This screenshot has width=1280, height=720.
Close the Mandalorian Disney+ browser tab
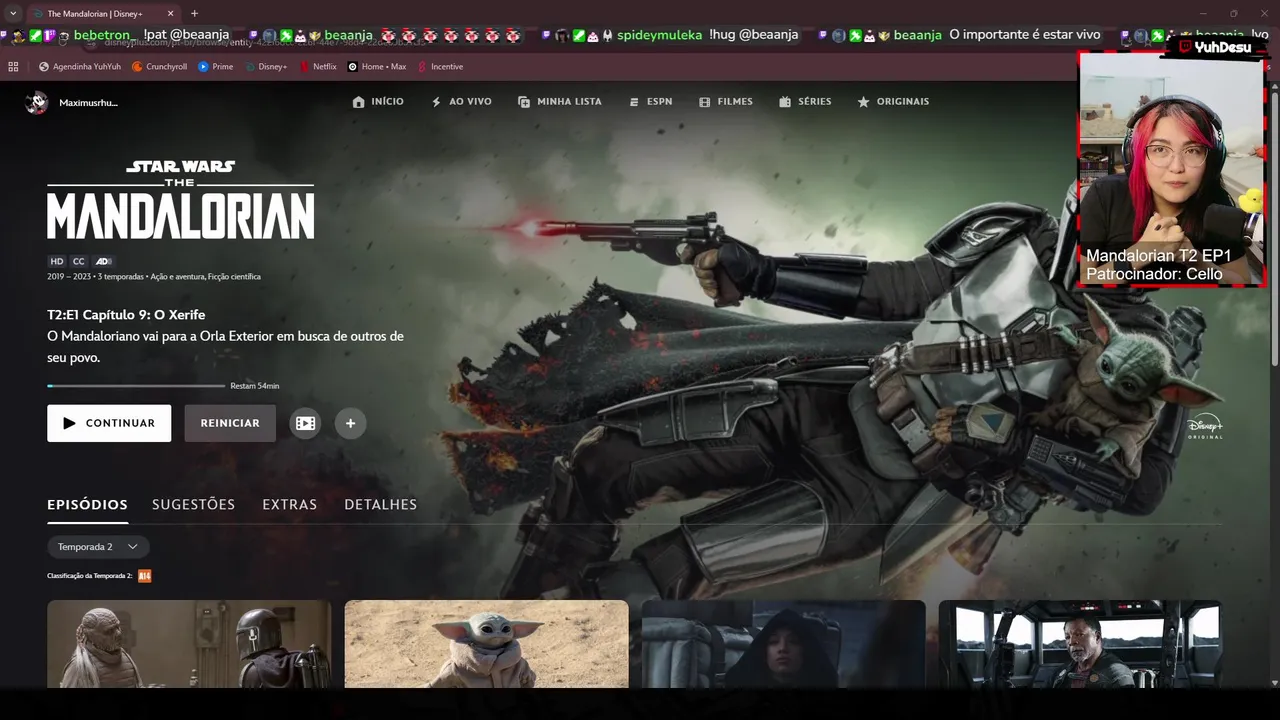click(170, 14)
